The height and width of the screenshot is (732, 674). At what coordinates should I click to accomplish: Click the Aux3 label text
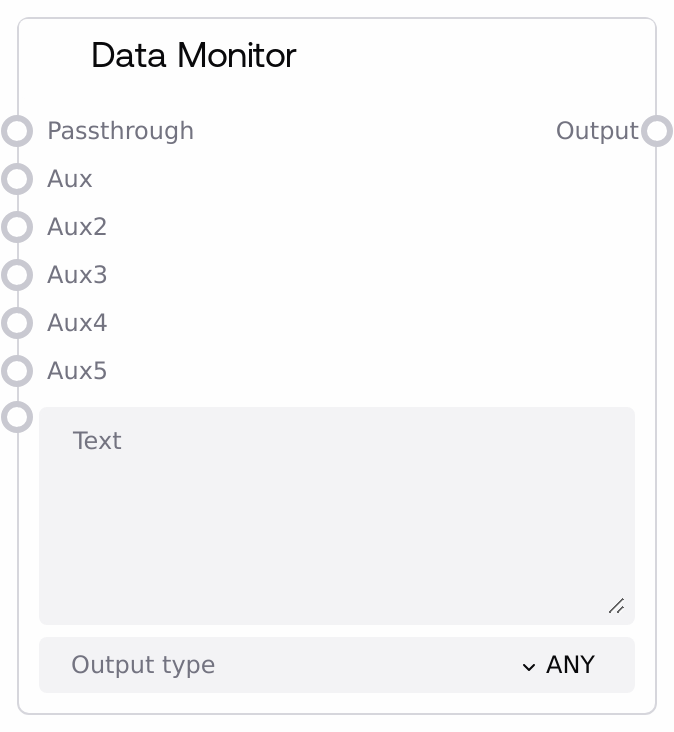click(x=77, y=275)
